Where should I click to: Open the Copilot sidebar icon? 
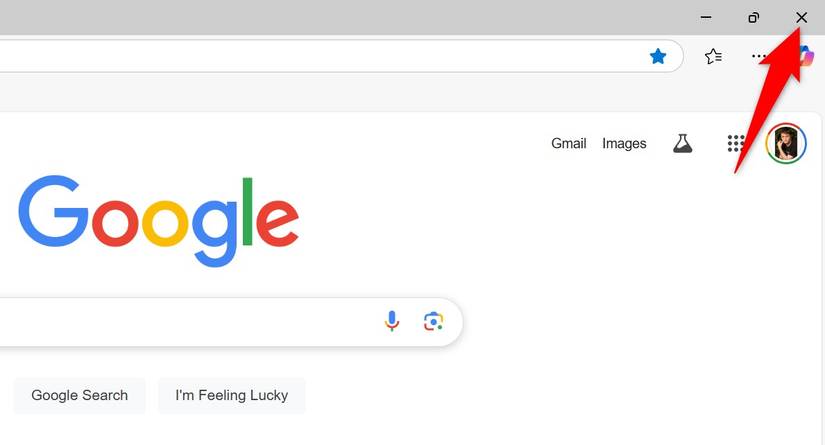(807, 55)
